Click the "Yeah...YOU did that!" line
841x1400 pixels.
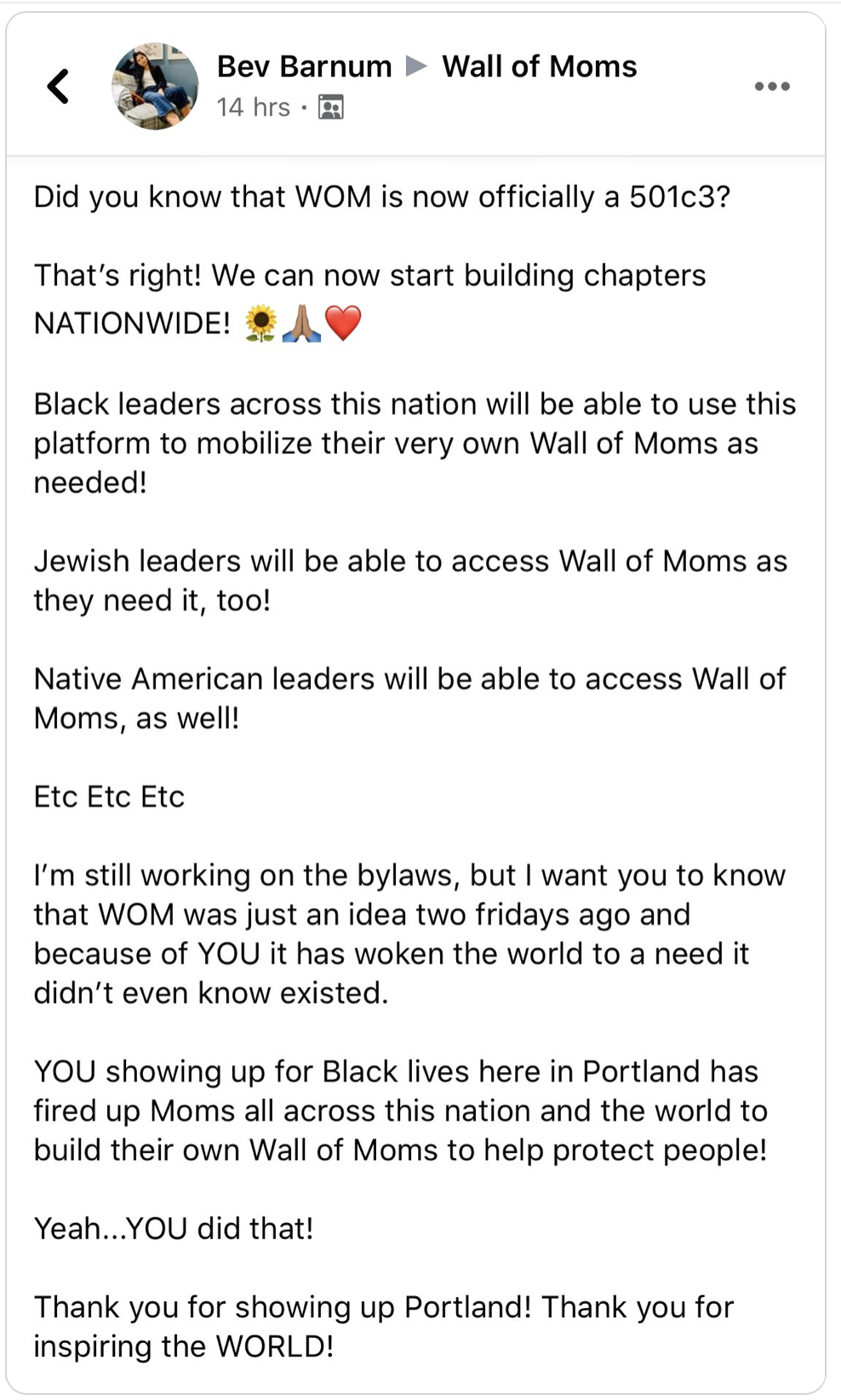point(174,1229)
